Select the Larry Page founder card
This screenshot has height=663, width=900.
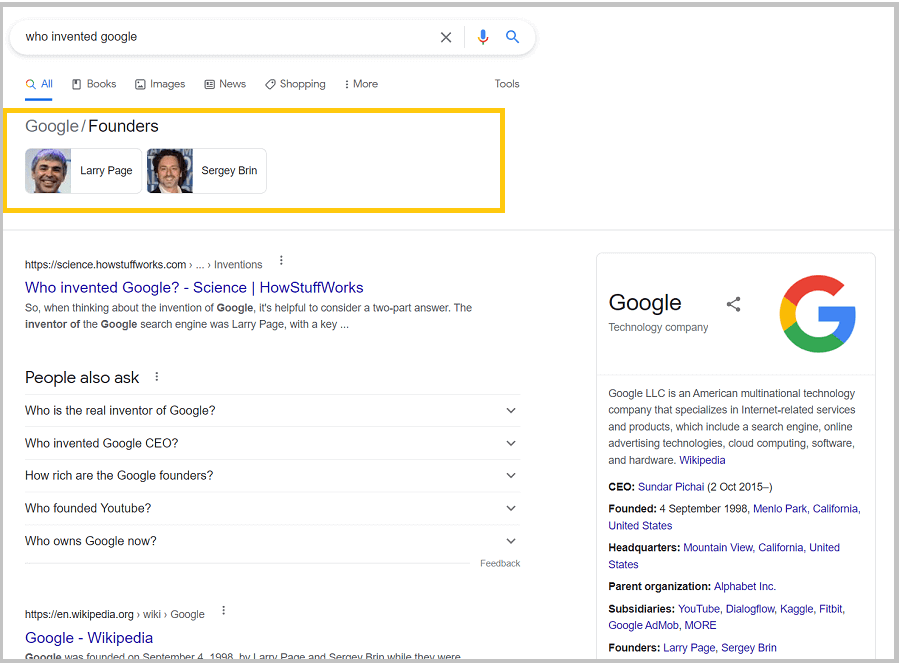pyautogui.click(x=83, y=170)
